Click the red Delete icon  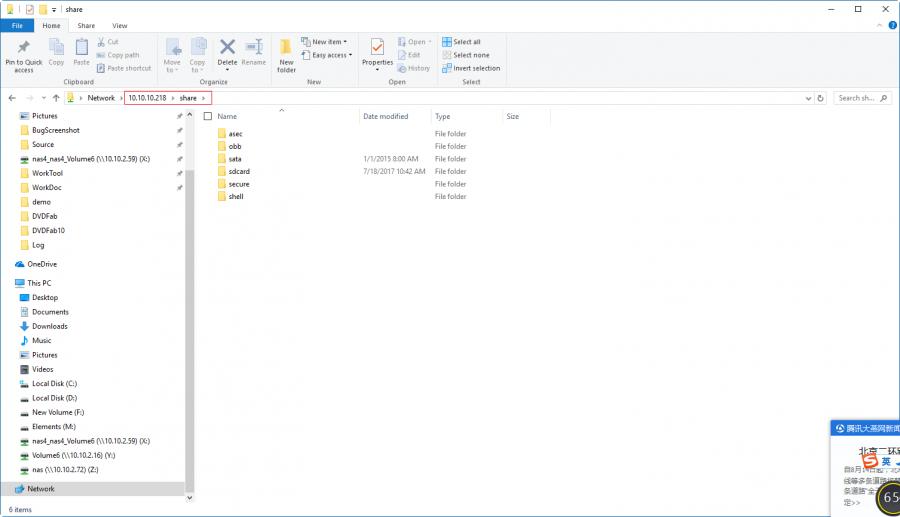click(227, 47)
